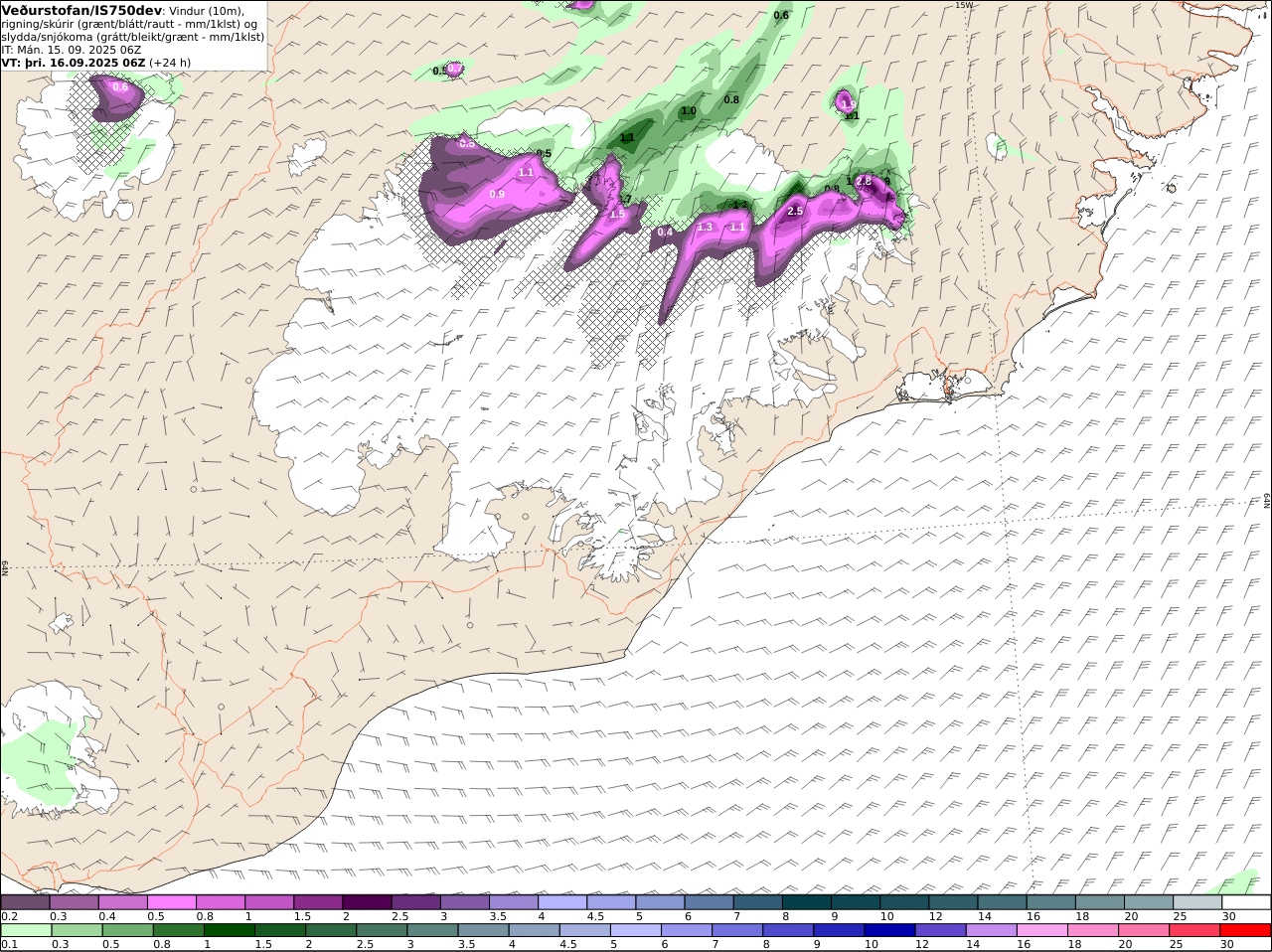Click the 1.9 value in the small purple blob
1272x952 pixels.
coord(848,103)
